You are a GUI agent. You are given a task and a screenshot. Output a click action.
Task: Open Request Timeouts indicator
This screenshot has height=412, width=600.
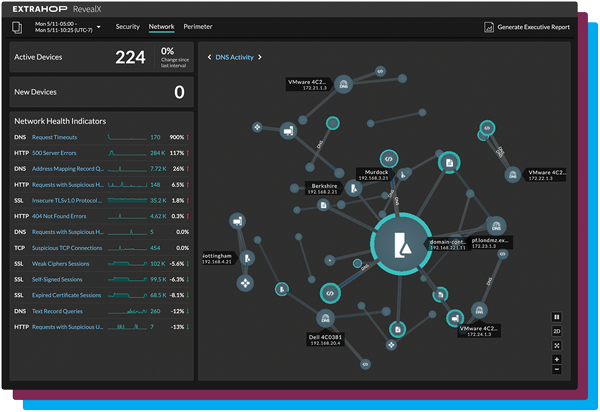click(54, 137)
